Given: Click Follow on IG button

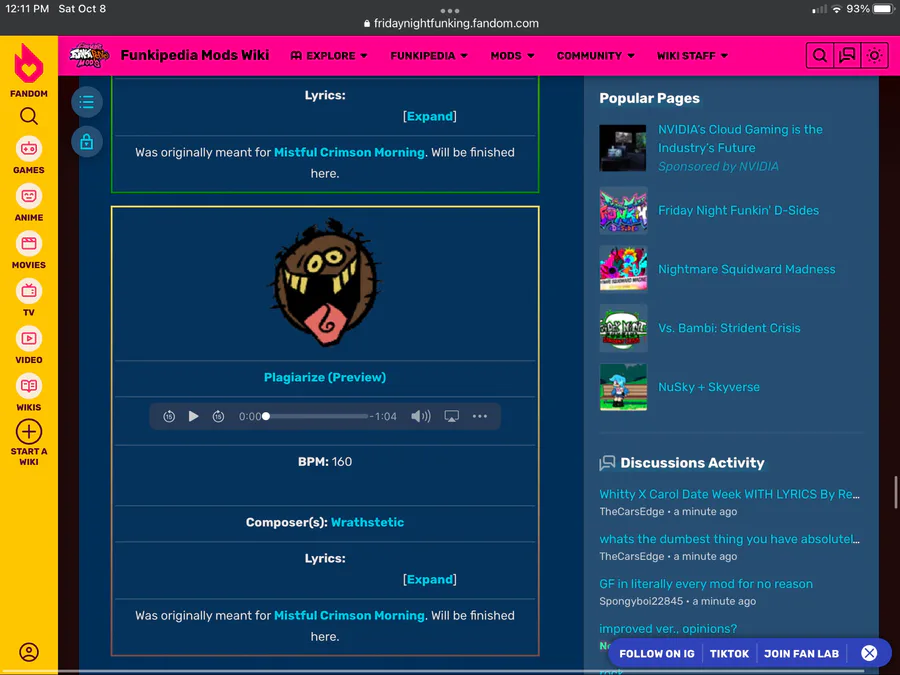Looking at the screenshot, I should [x=657, y=654].
